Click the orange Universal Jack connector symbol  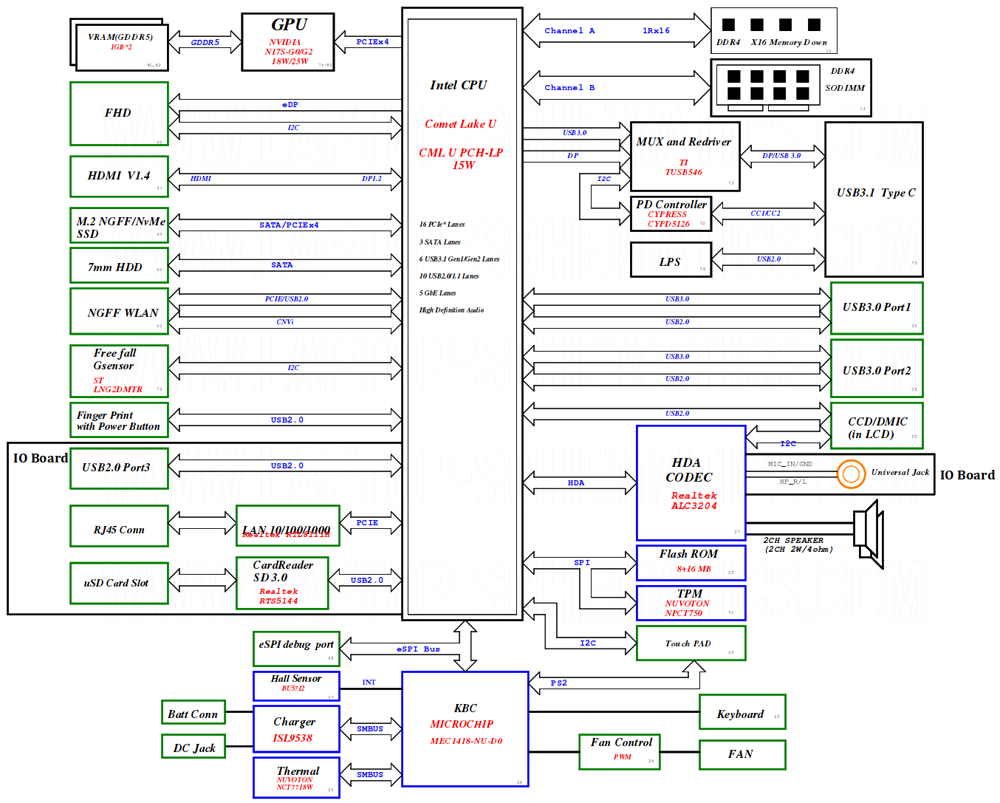coord(850,475)
